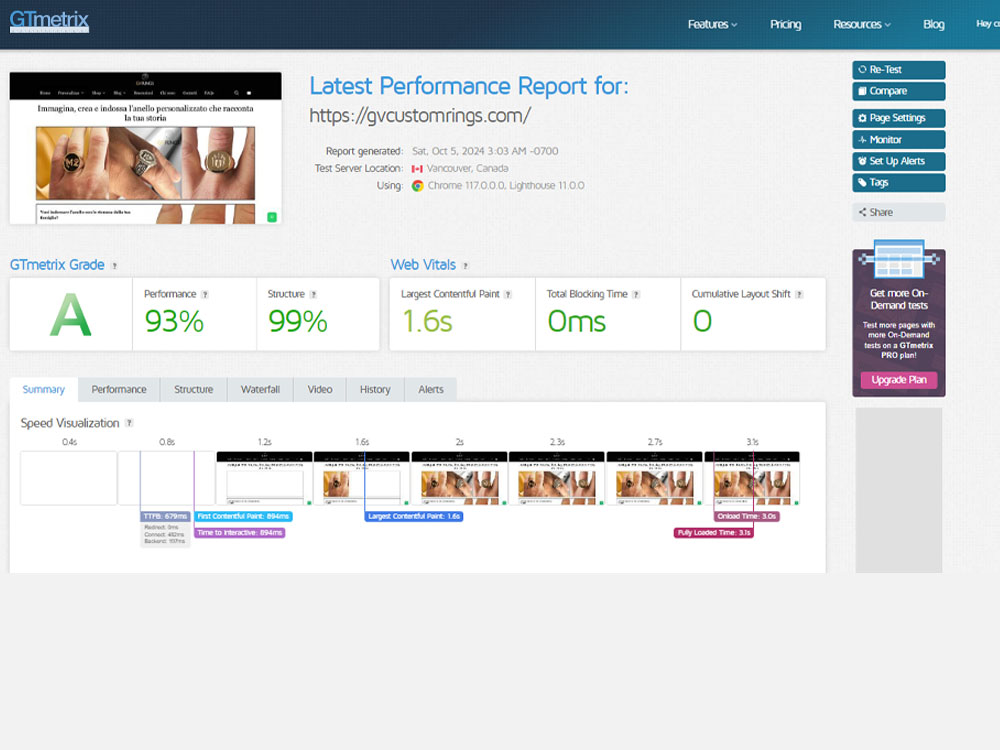
Task: Open the Alerts tab
Action: click(430, 390)
